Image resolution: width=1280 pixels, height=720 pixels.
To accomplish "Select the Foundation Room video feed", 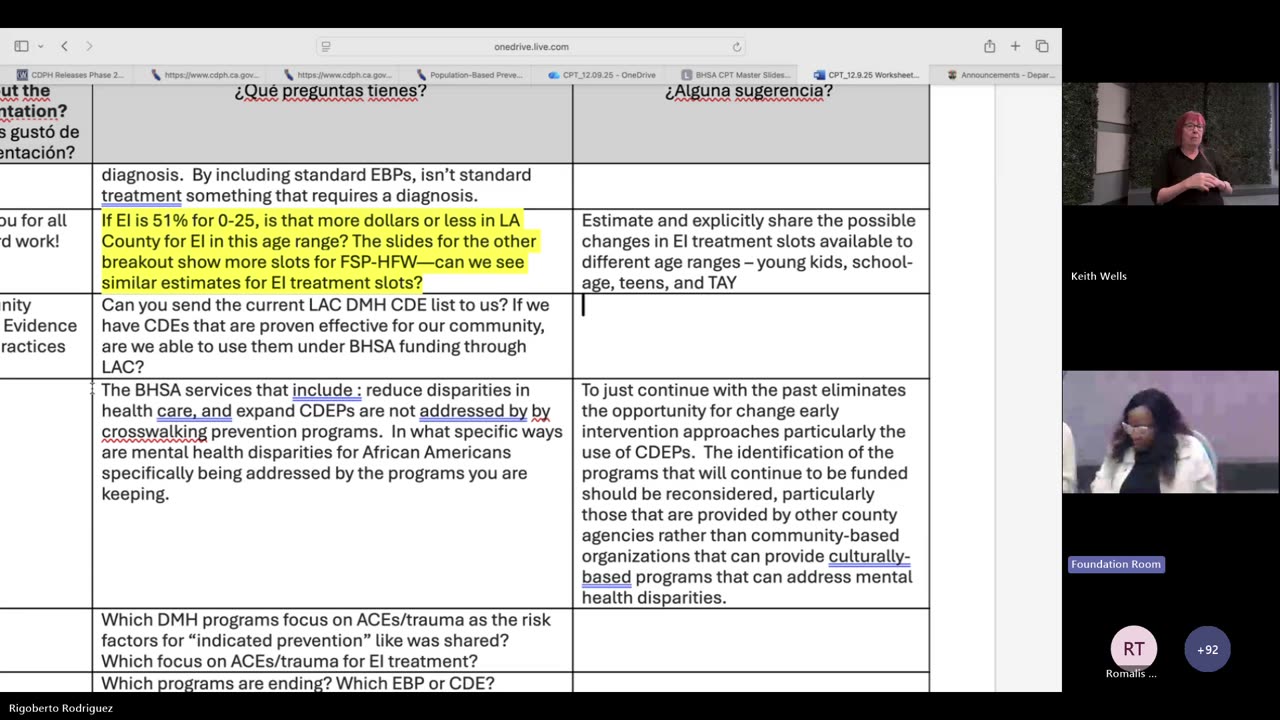I will click(x=1171, y=432).
